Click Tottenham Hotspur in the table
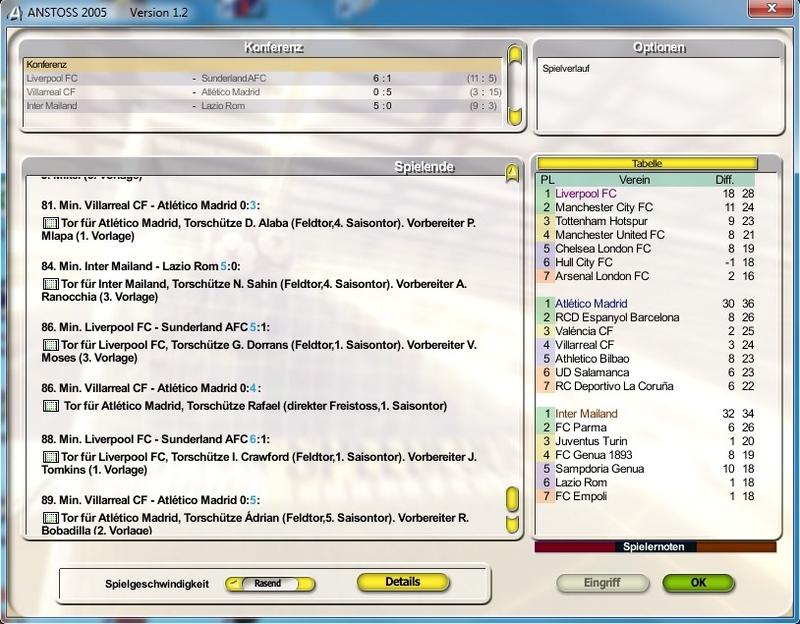Screen dimensions: 800x624 (x=601, y=221)
